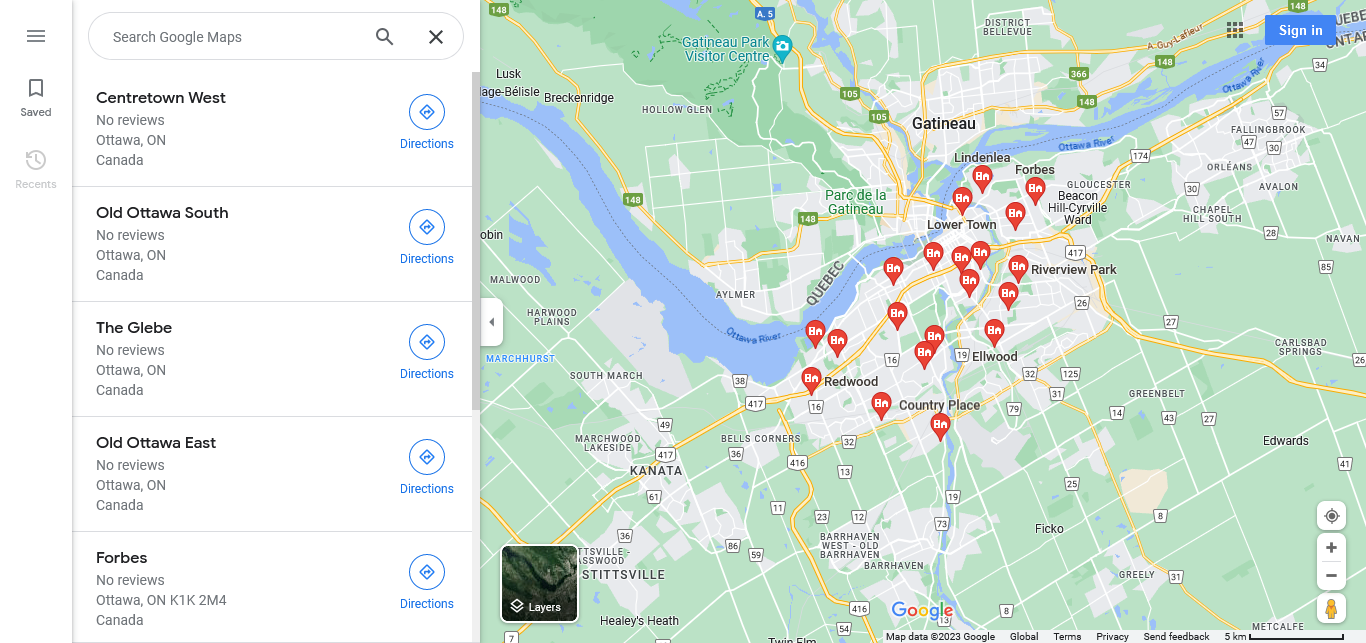Click the results list scrollbar
Screen dimensions: 1366x643
[476, 240]
